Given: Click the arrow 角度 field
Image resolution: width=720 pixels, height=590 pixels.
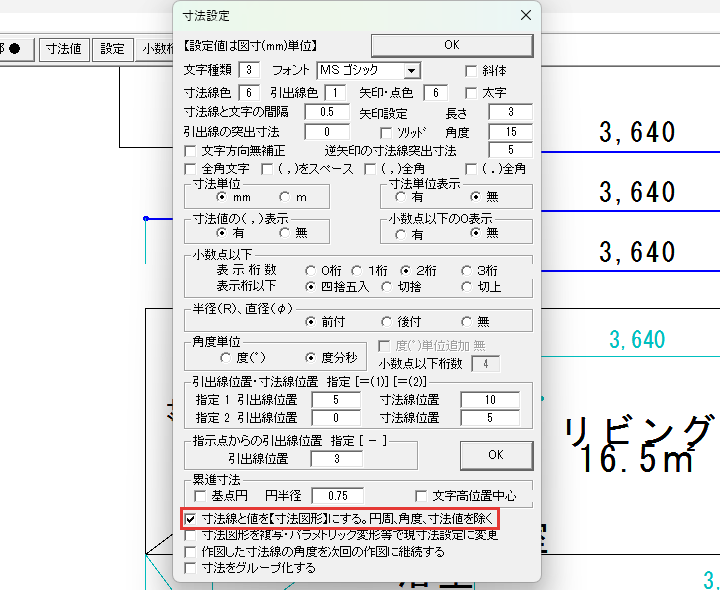Looking at the screenshot, I should point(511,132).
